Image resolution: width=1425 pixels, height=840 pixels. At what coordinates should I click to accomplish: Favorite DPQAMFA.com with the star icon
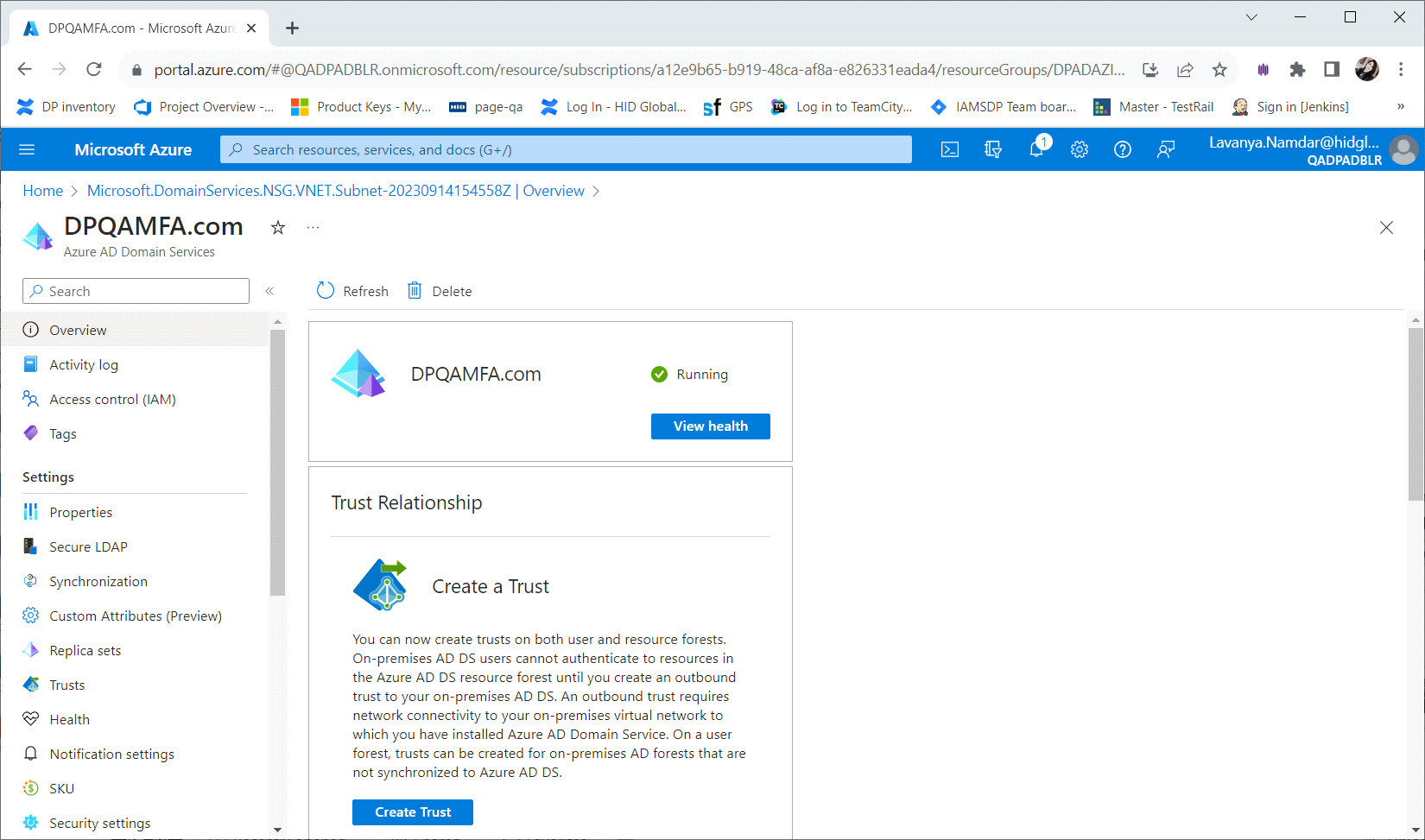click(x=278, y=227)
